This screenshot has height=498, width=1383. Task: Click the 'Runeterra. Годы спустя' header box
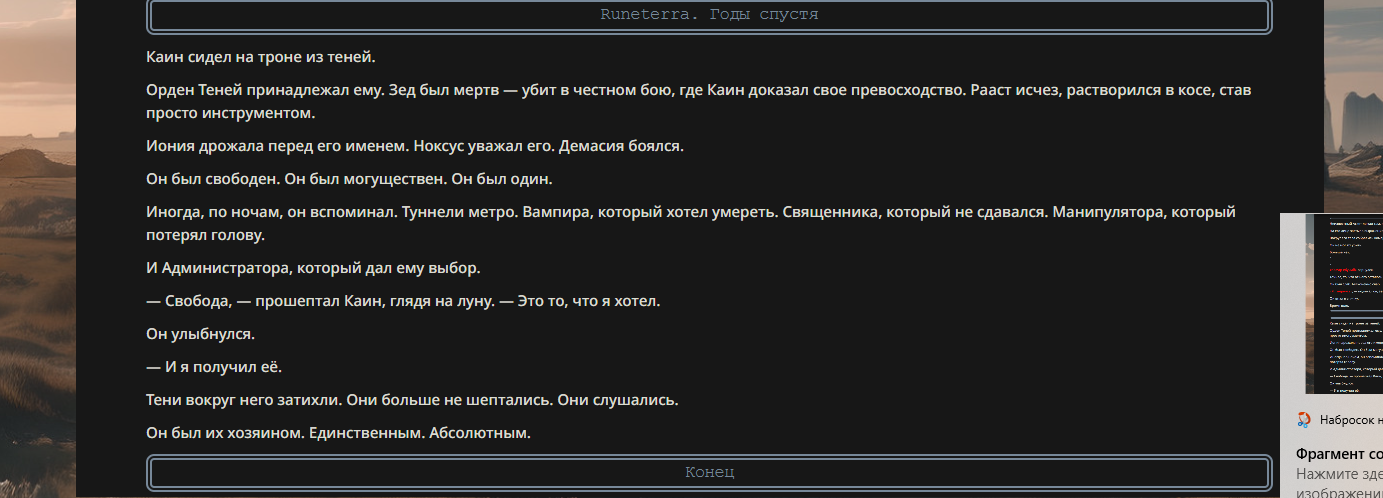[x=709, y=15]
